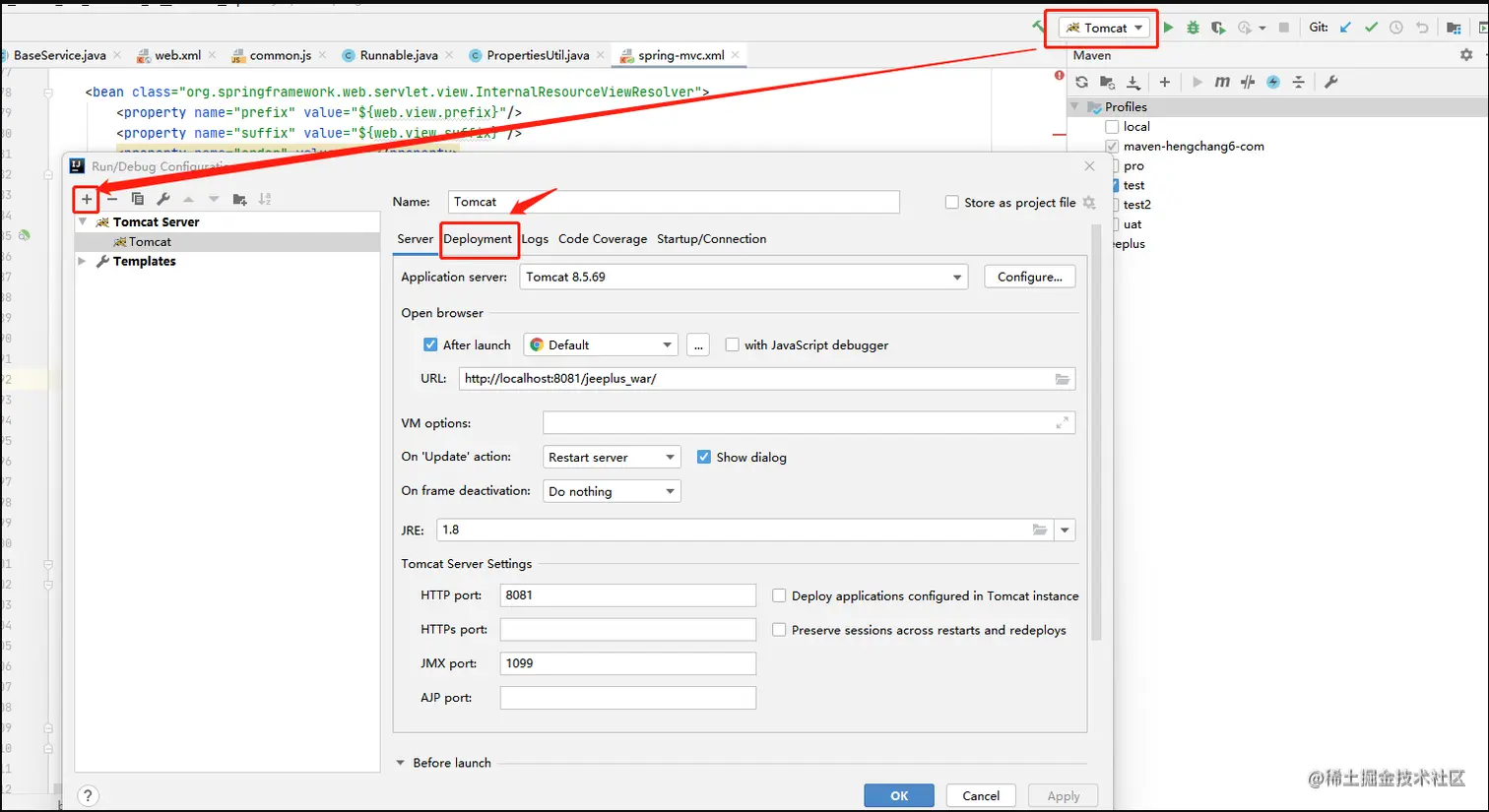
Task: Open the JRE dropdown arrow
Action: coord(1065,530)
